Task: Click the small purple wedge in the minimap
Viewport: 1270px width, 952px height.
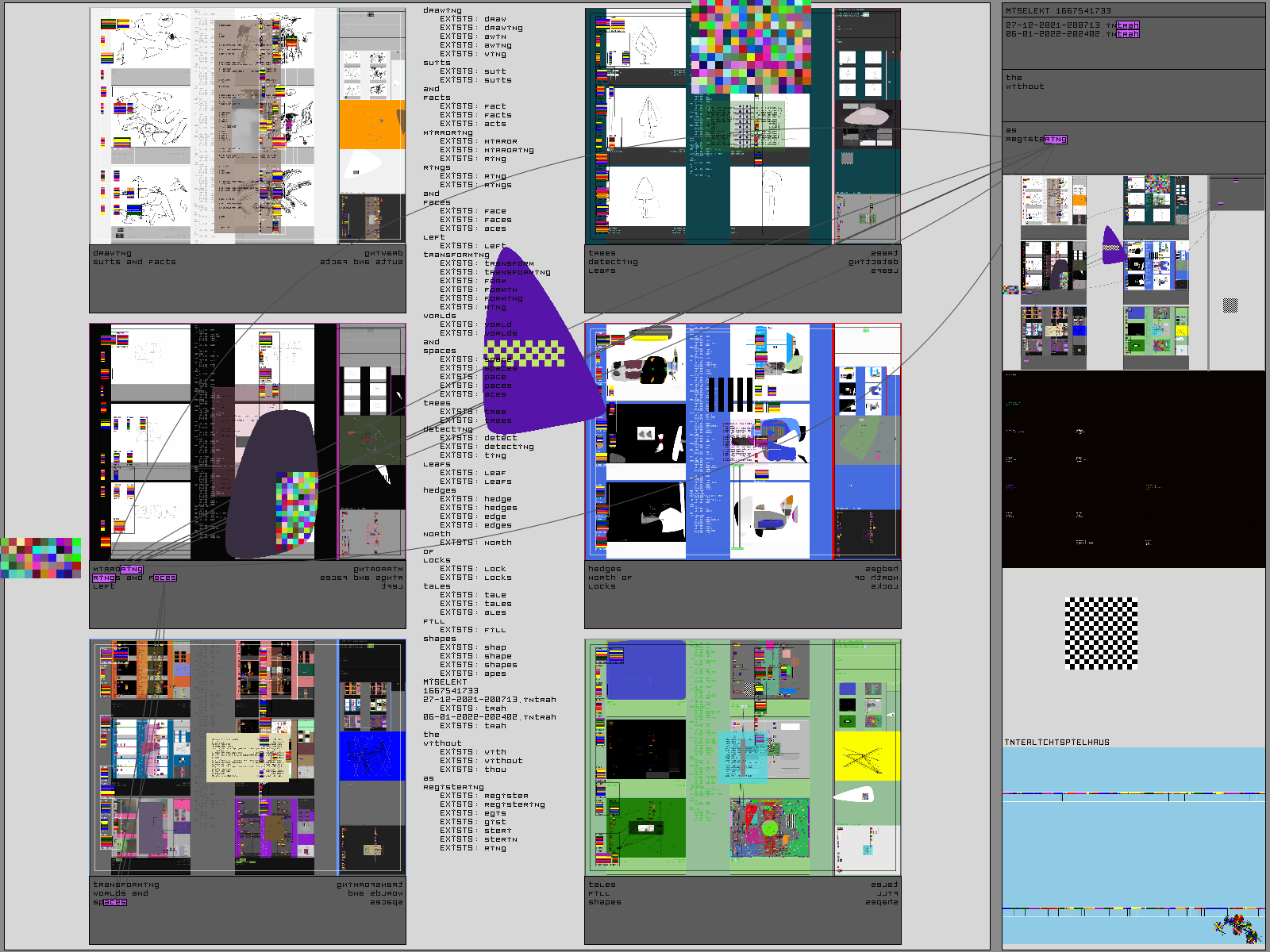Action: click(x=1111, y=246)
